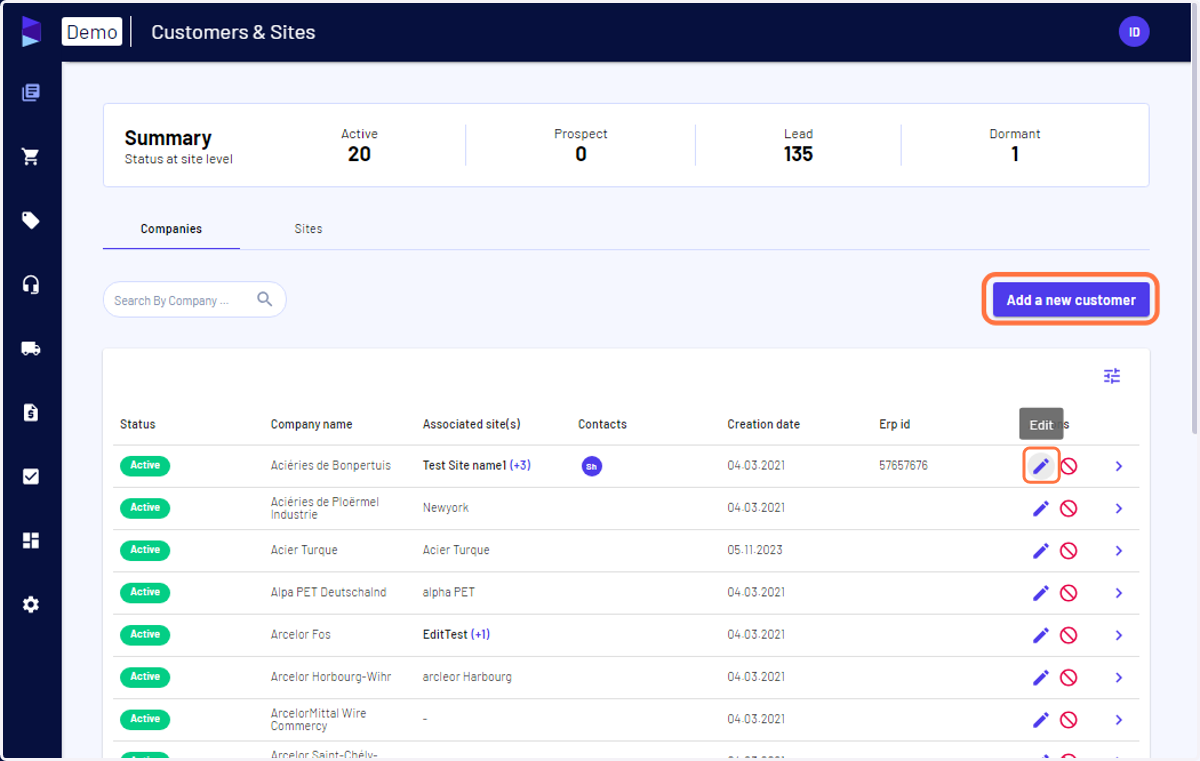Select the Newyork site cell
Viewport: 1200px width, 761px height.
[445, 508]
